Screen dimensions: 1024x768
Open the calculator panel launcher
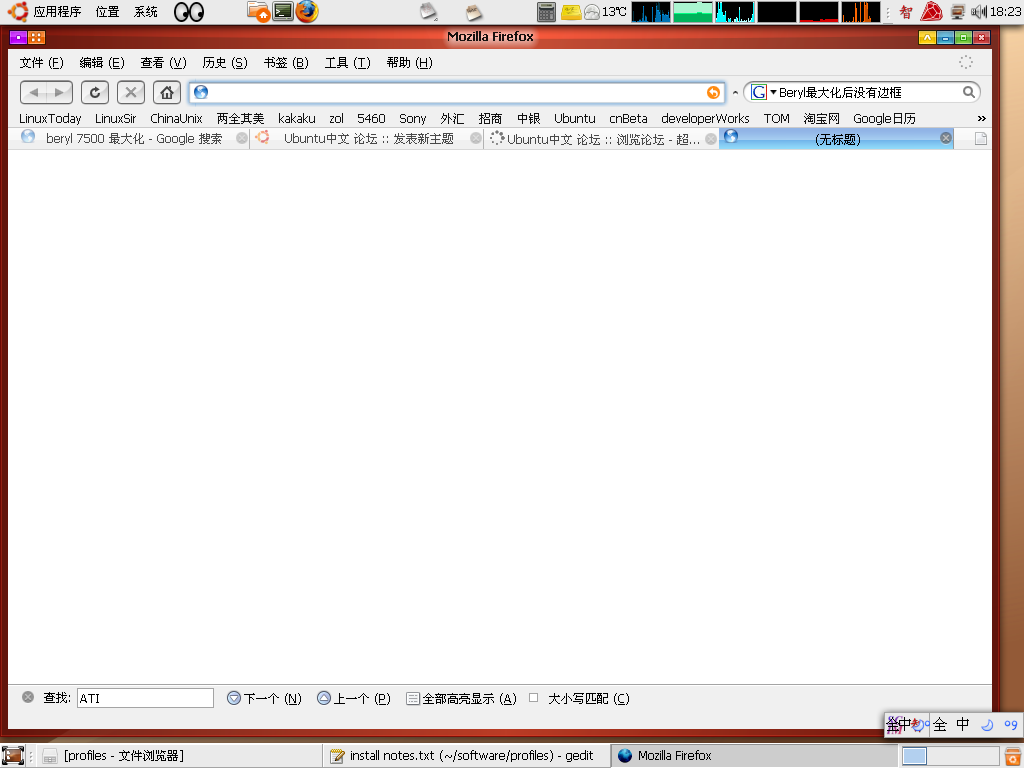pos(546,11)
